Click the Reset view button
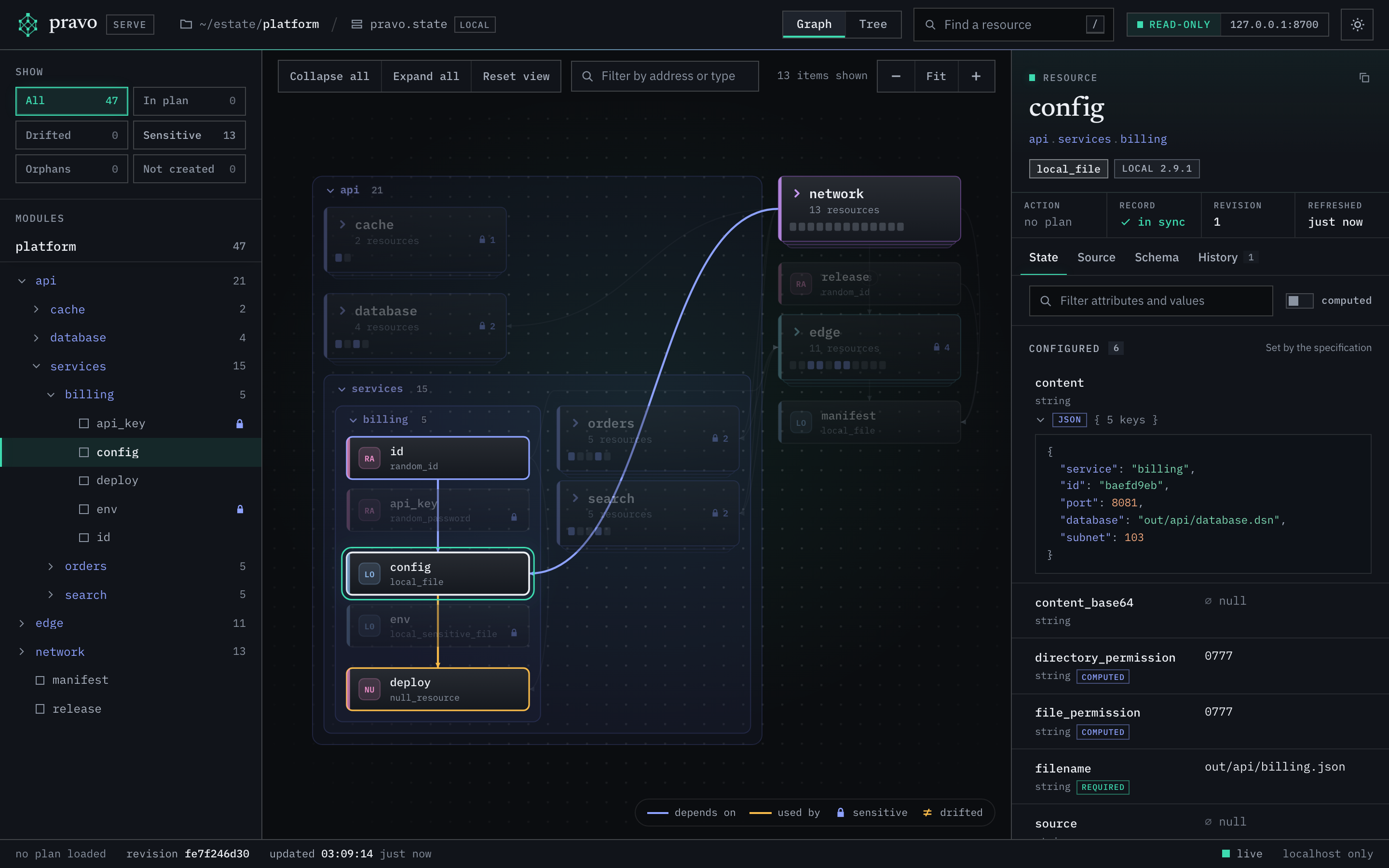The width and height of the screenshot is (1389, 868). (516, 76)
